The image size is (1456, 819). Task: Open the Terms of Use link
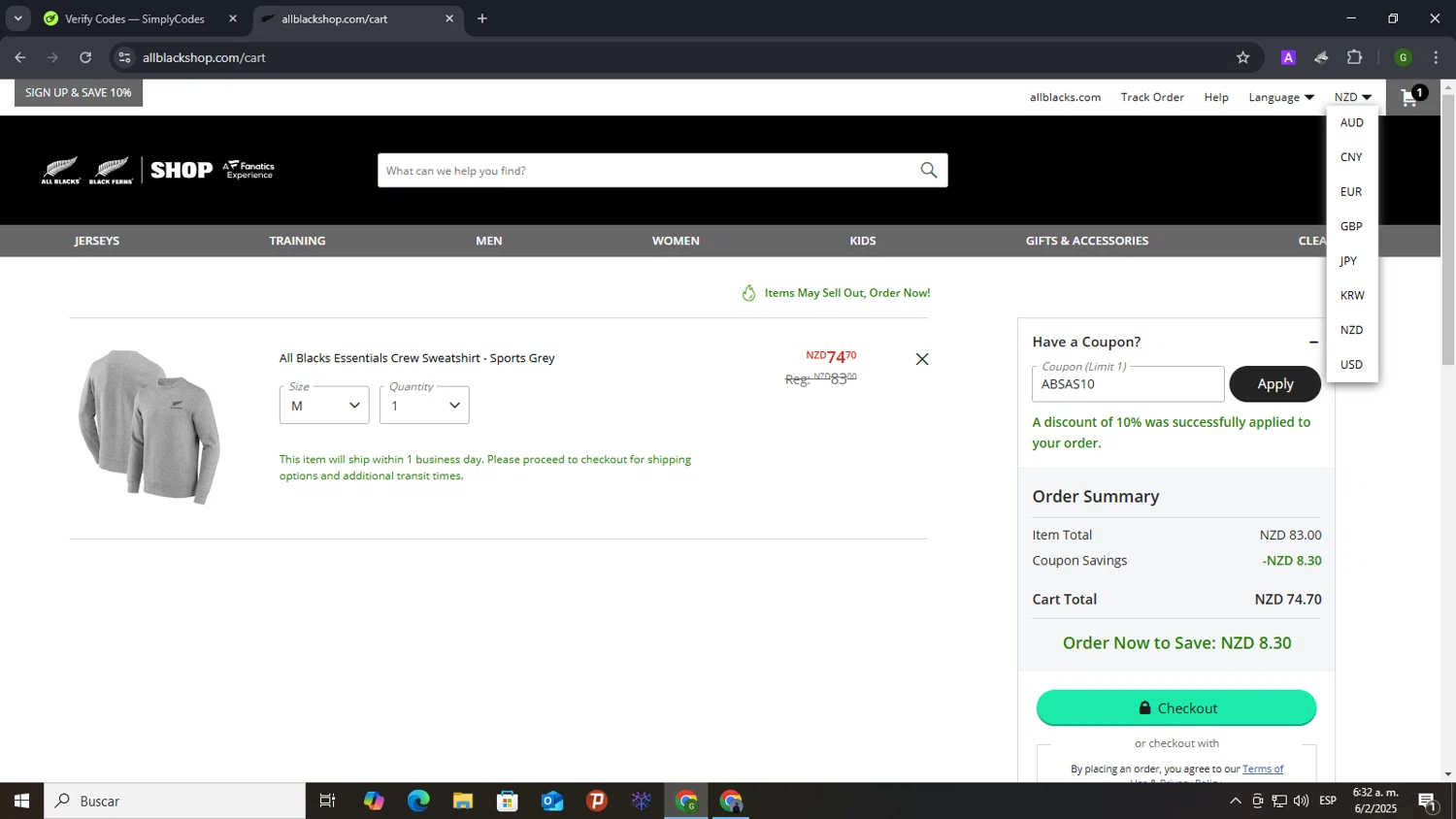pos(1263,770)
